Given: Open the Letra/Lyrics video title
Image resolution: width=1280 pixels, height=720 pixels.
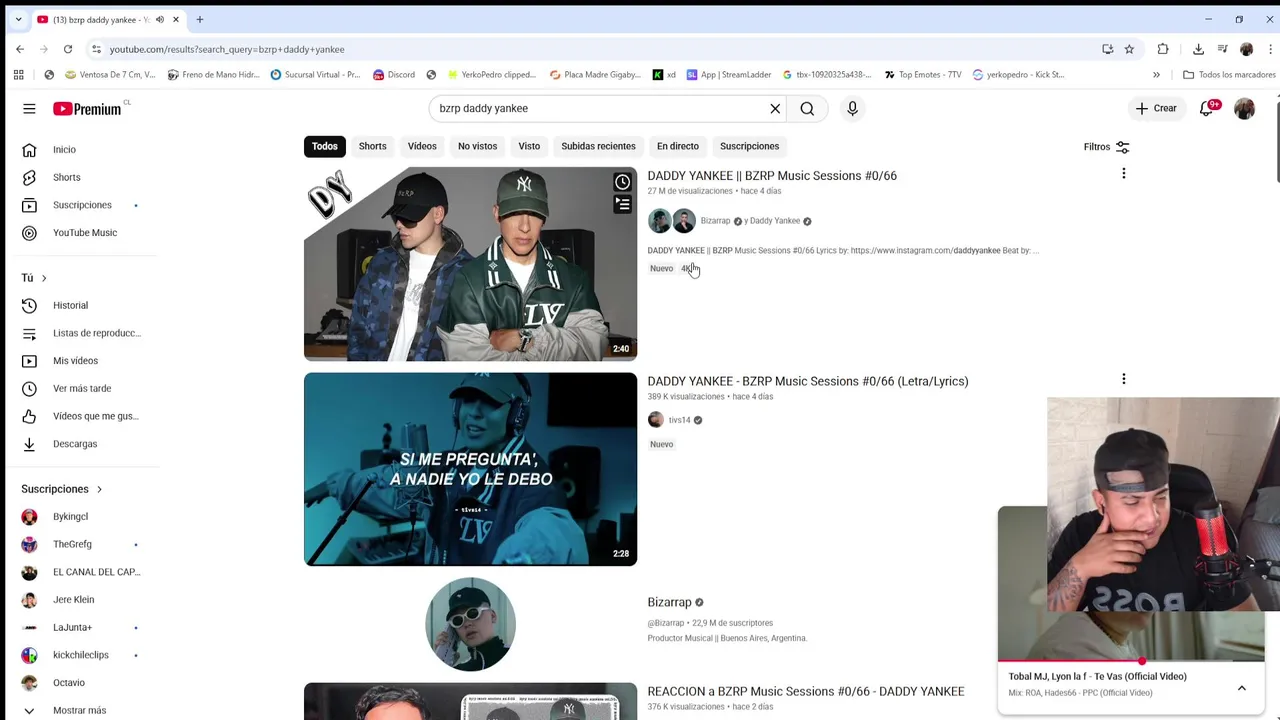Looking at the screenshot, I should coord(808,381).
